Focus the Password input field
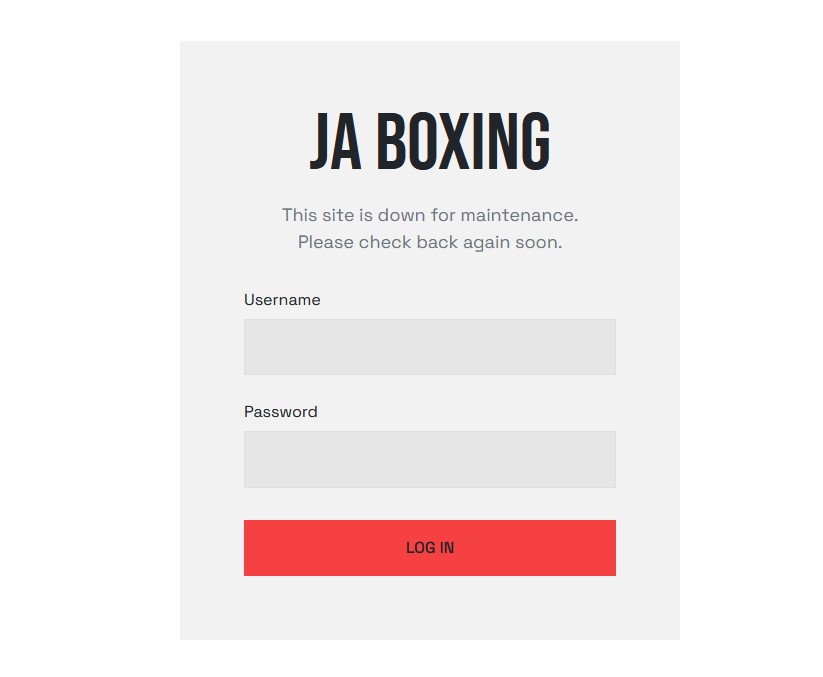The height and width of the screenshot is (677, 823). point(429,459)
